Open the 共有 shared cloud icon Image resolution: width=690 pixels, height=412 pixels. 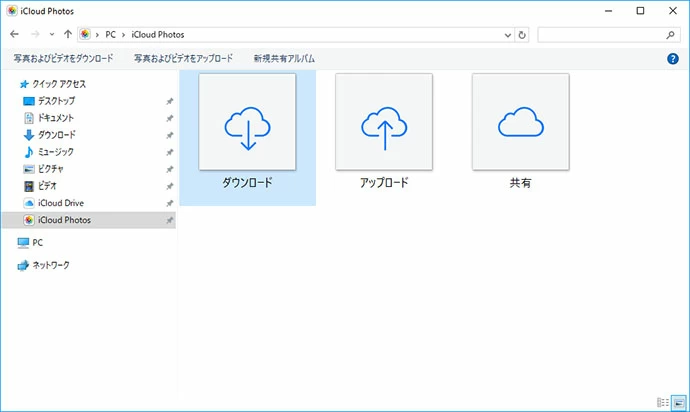point(520,123)
